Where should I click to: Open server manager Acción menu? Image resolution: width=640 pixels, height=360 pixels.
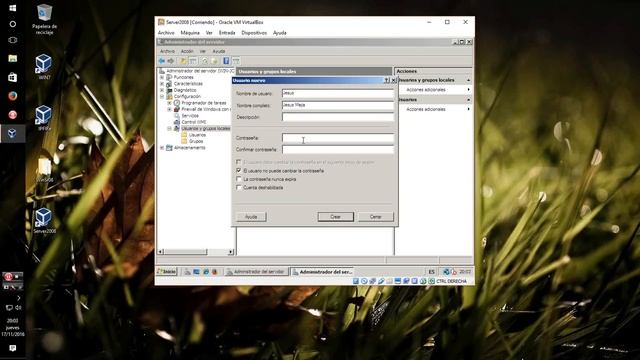tap(187, 51)
